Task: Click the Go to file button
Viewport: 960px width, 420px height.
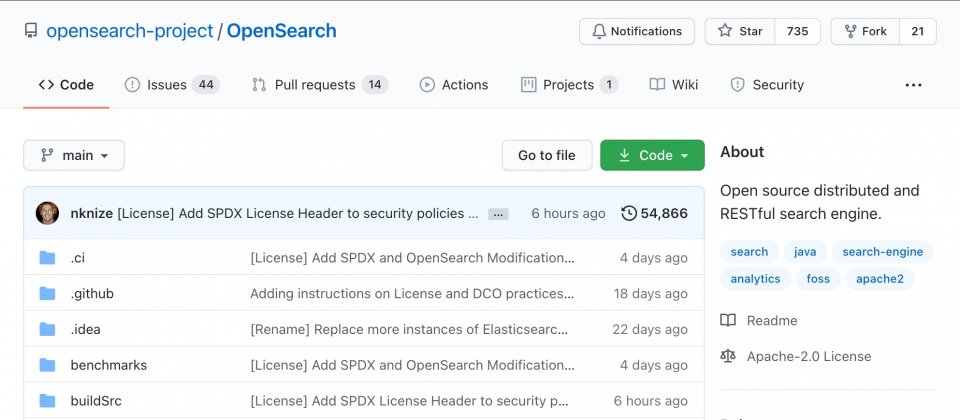Action: (547, 156)
